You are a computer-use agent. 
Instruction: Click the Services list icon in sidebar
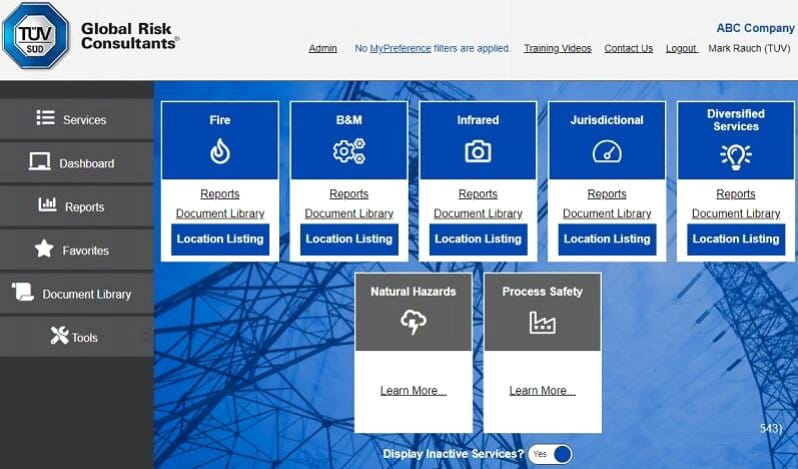[x=45, y=118]
